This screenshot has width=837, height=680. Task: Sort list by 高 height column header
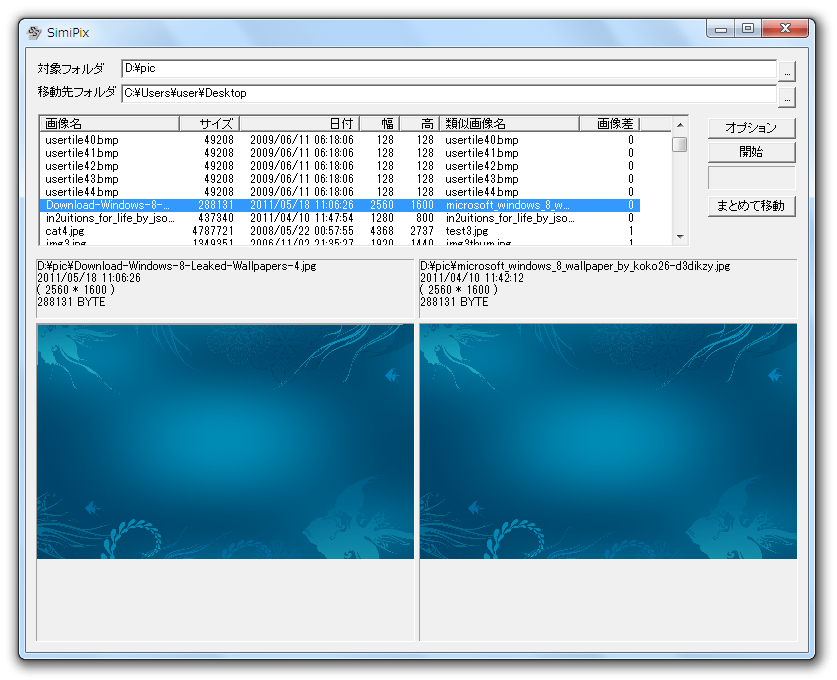point(420,124)
